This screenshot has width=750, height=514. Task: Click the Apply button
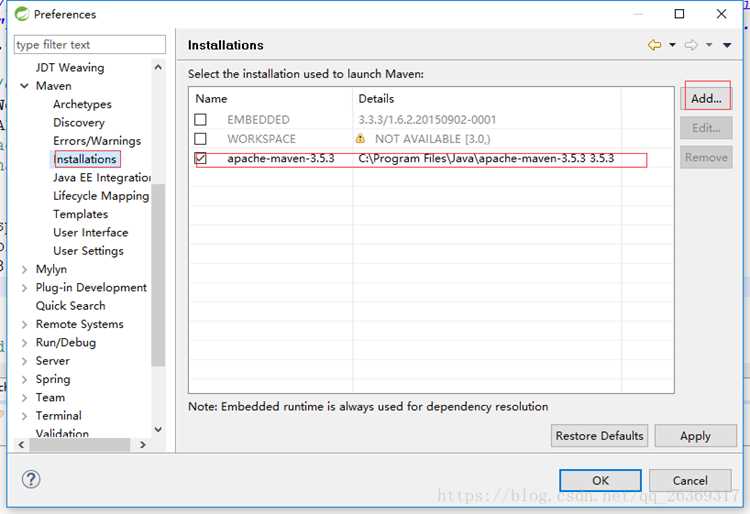coord(695,436)
